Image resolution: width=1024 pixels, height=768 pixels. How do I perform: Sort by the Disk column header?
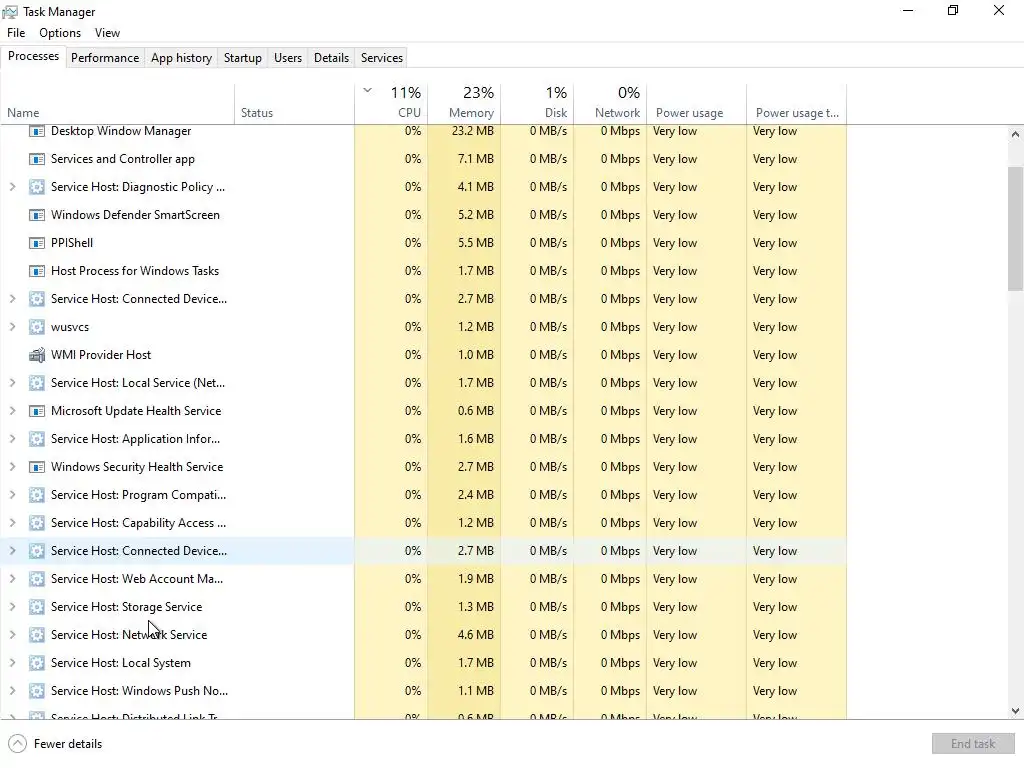coord(537,104)
